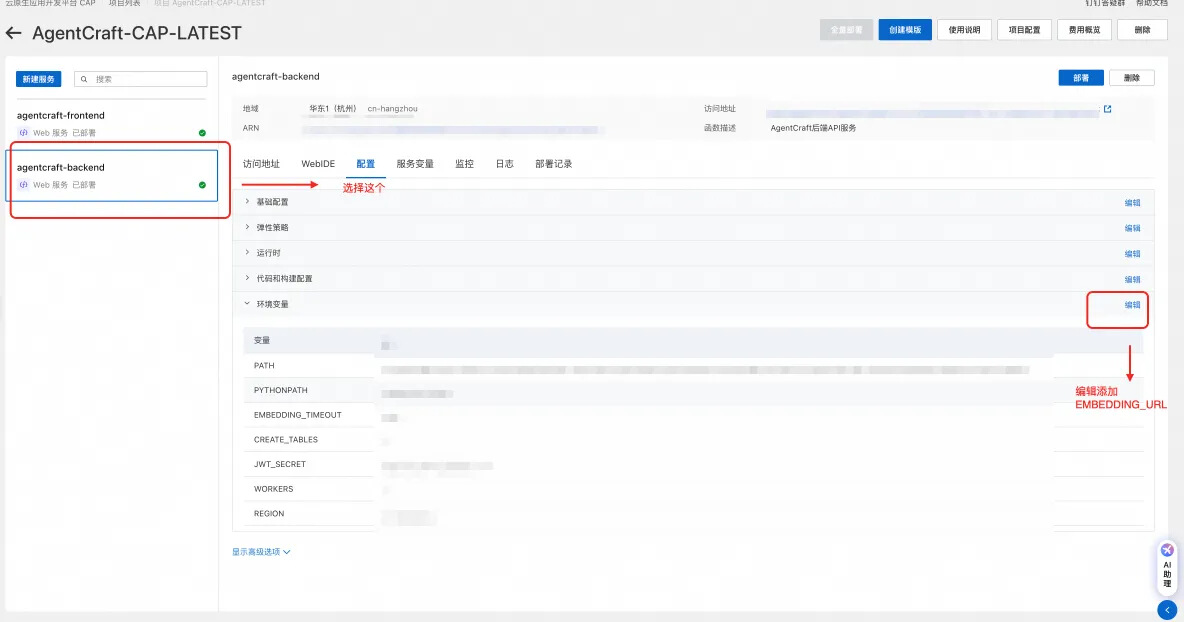Switch to the 部署记录 tab

point(553,164)
